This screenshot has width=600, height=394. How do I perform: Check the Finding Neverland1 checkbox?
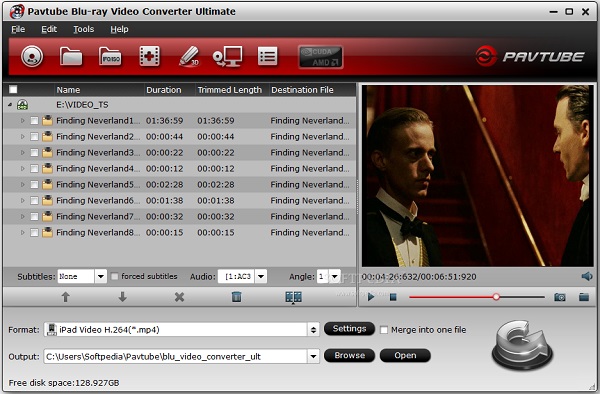pyautogui.click(x=34, y=121)
